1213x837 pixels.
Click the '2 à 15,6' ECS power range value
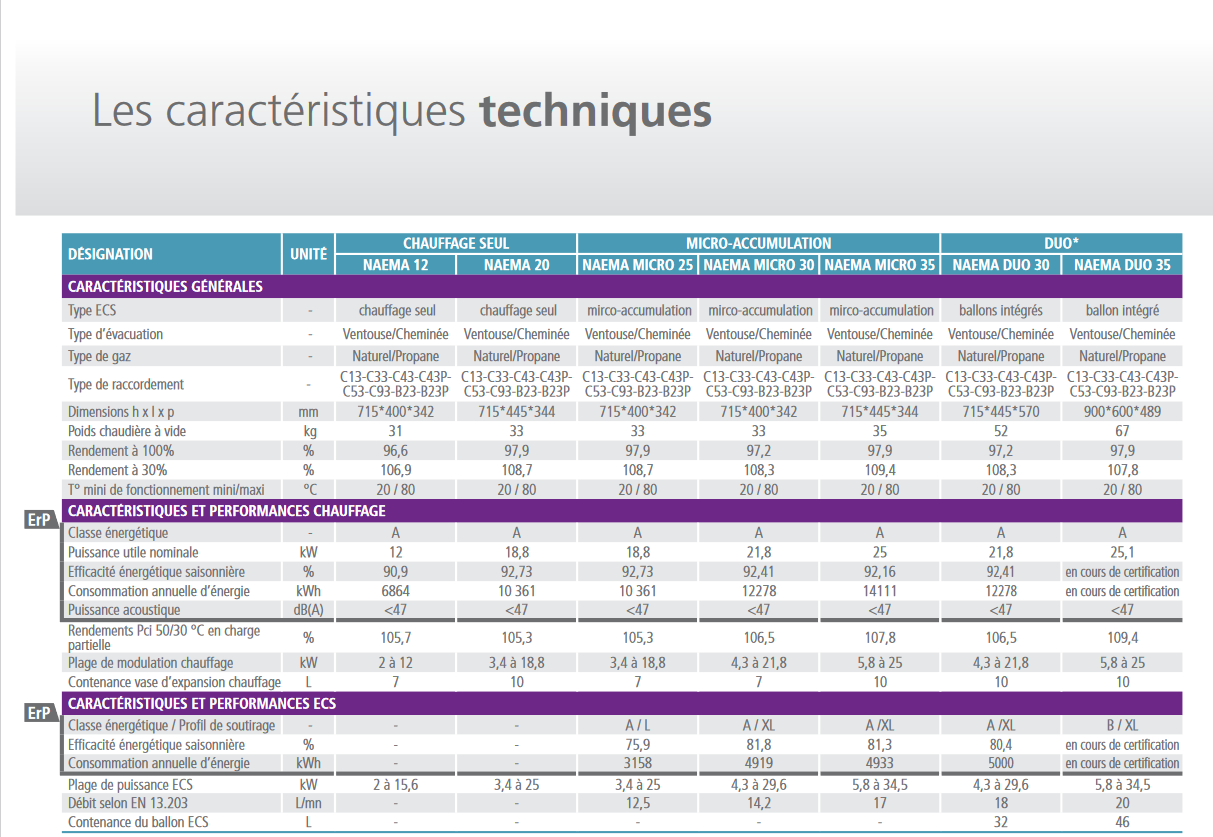(x=396, y=785)
